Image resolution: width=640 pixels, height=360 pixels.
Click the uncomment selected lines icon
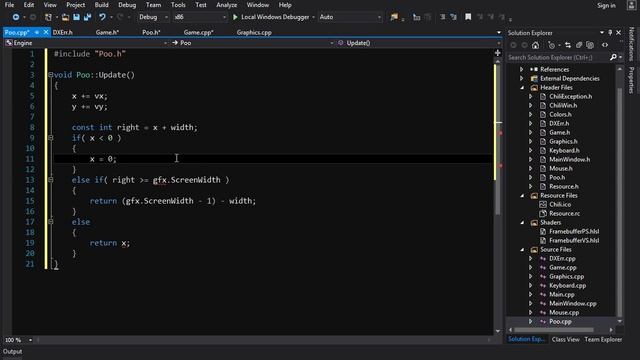tap(453, 17)
